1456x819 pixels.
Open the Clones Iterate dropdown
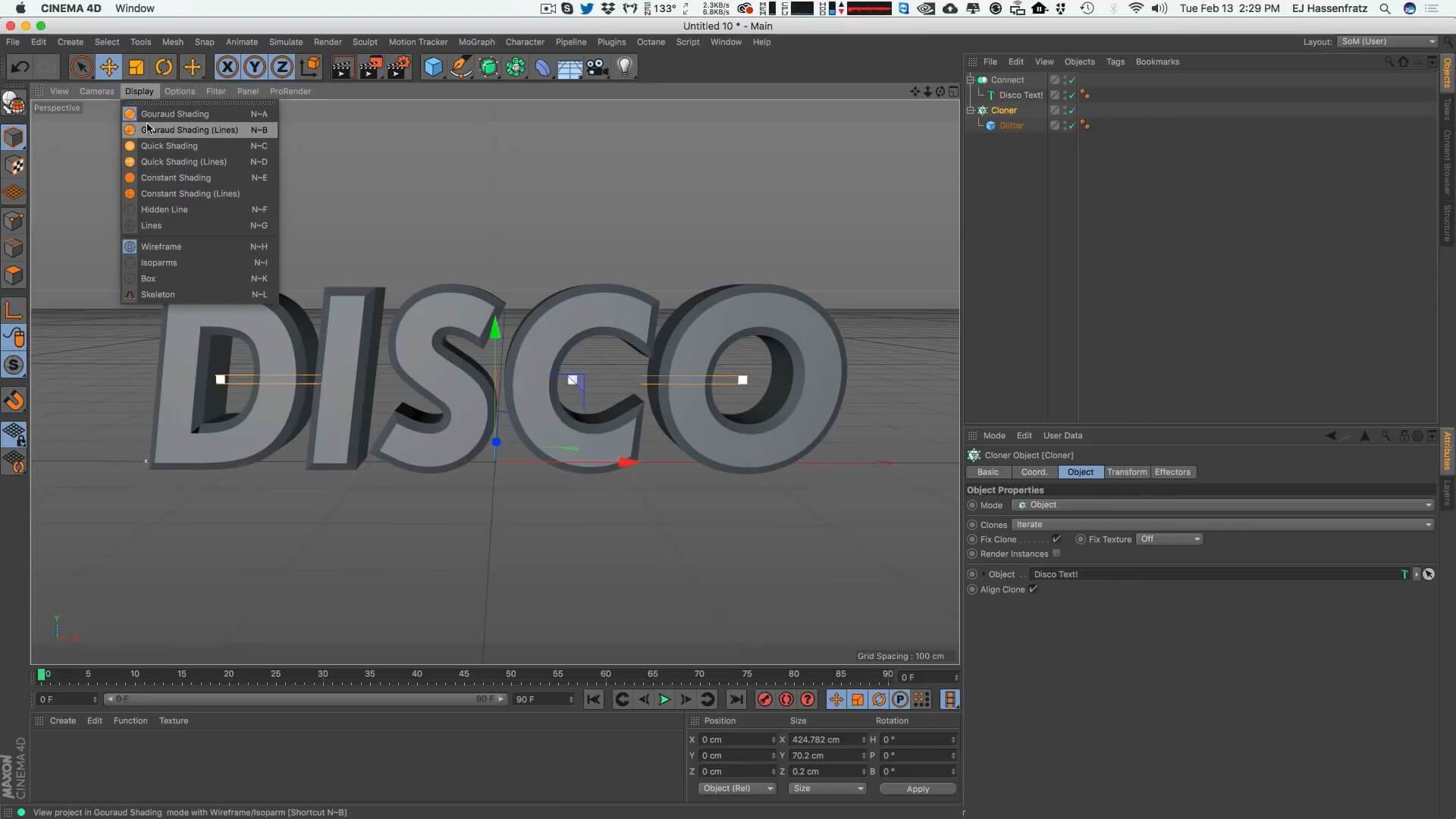coord(1222,525)
